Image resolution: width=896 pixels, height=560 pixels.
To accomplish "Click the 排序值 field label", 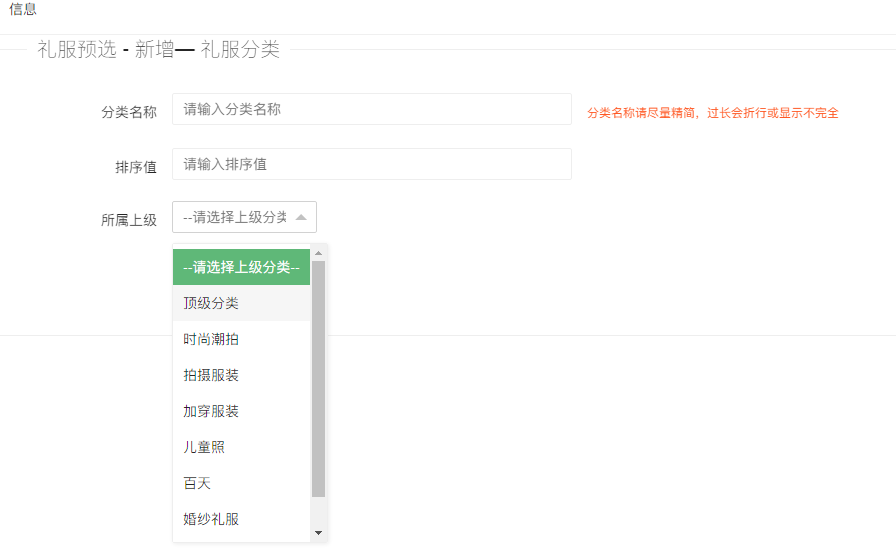I will (136, 167).
